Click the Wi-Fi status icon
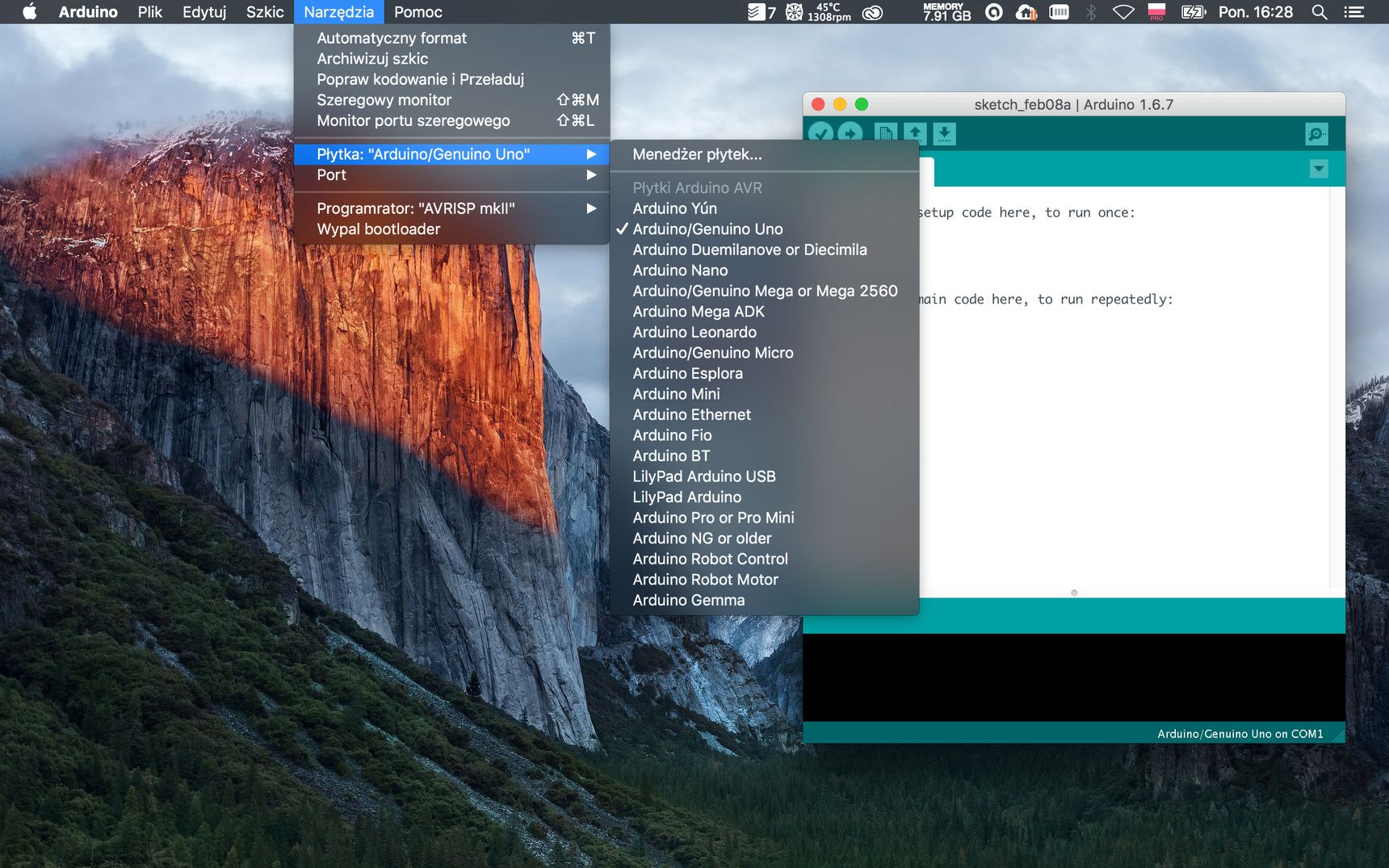Viewport: 1389px width, 868px height. click(1123, 12)
